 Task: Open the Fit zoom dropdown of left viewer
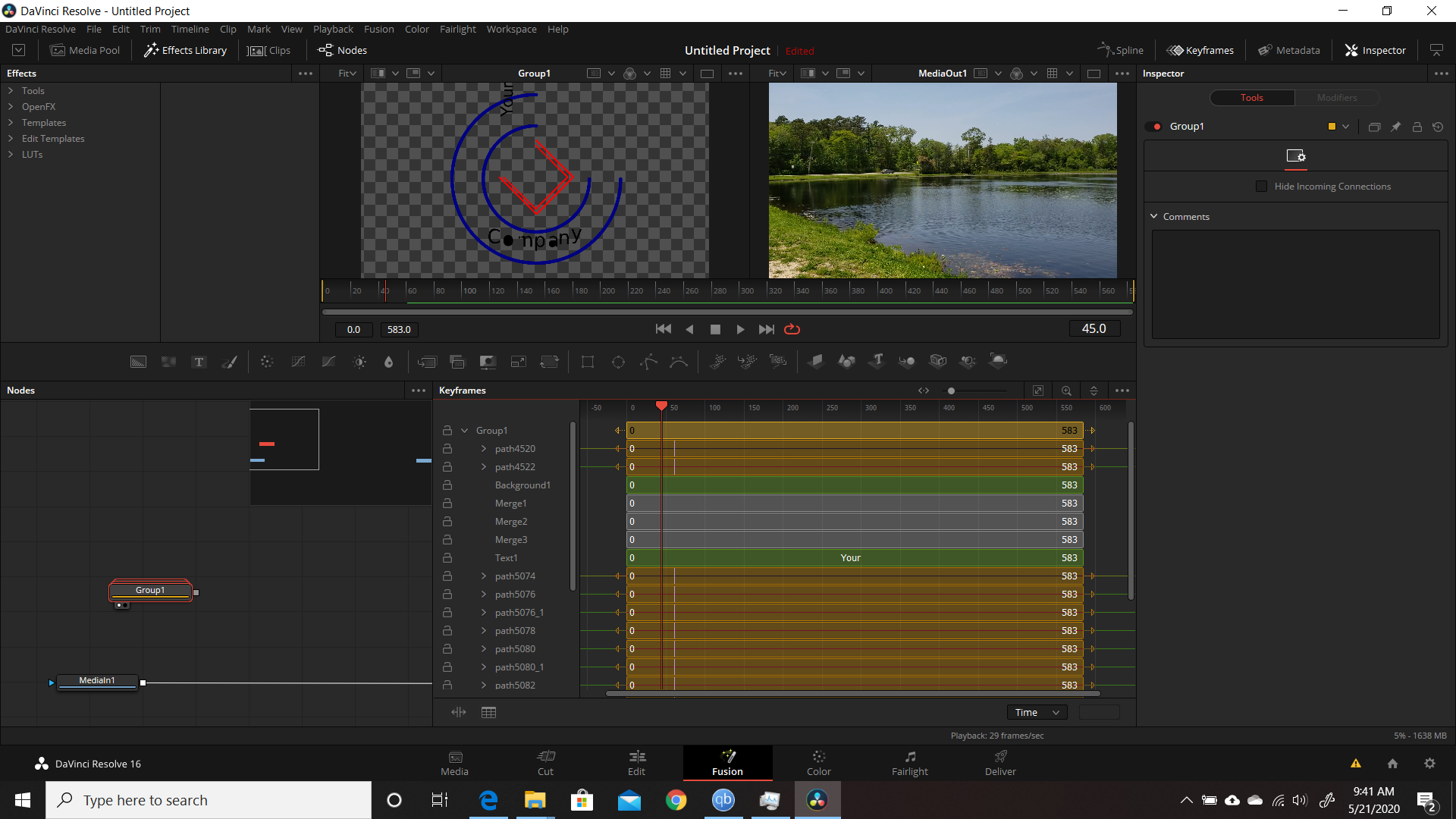pos(347,74)
